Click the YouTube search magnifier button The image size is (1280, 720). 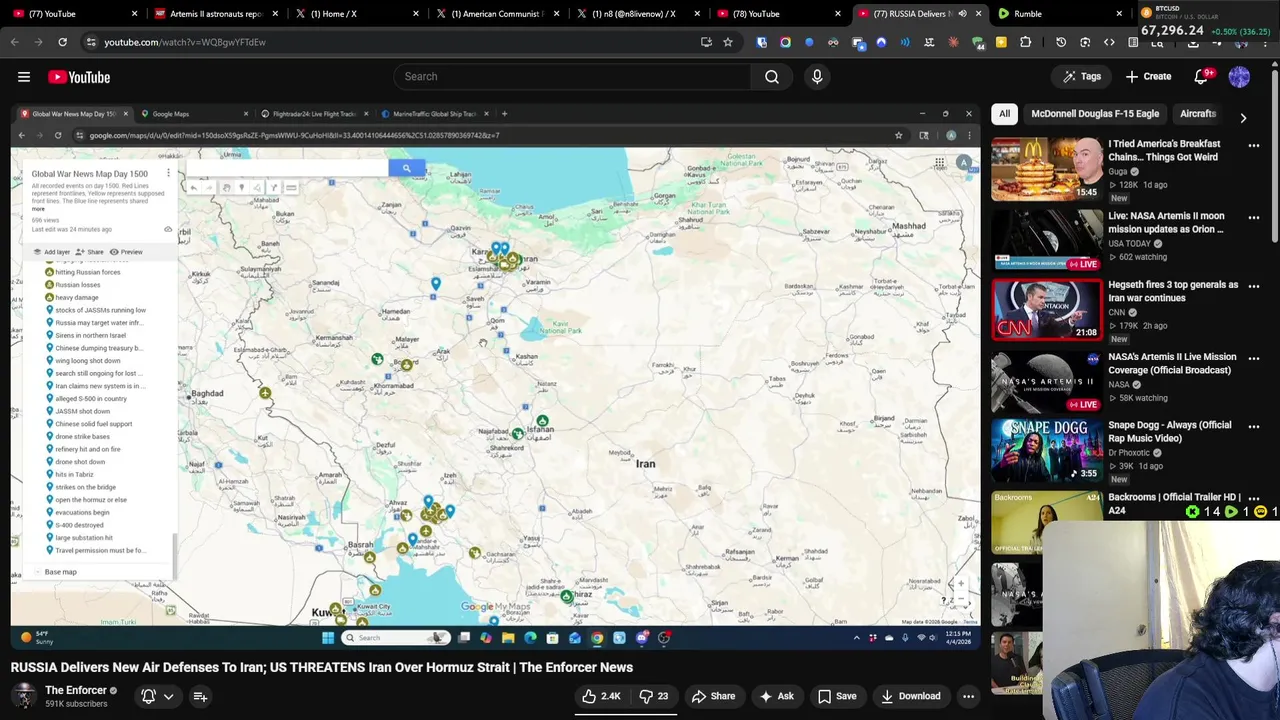tap(772, 77)
